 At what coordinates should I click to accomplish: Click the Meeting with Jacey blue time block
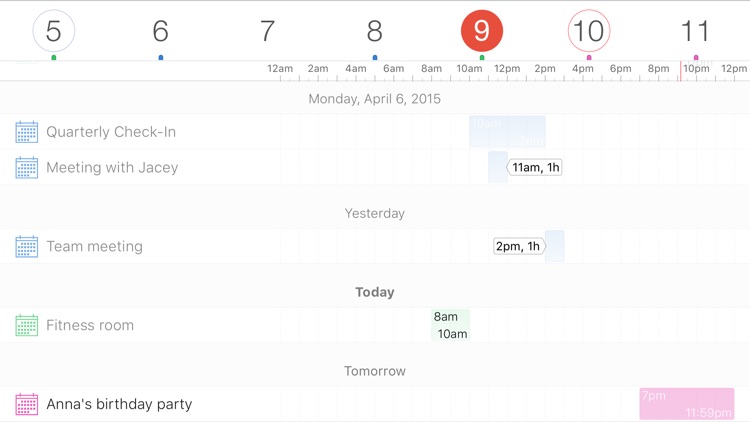498,167
